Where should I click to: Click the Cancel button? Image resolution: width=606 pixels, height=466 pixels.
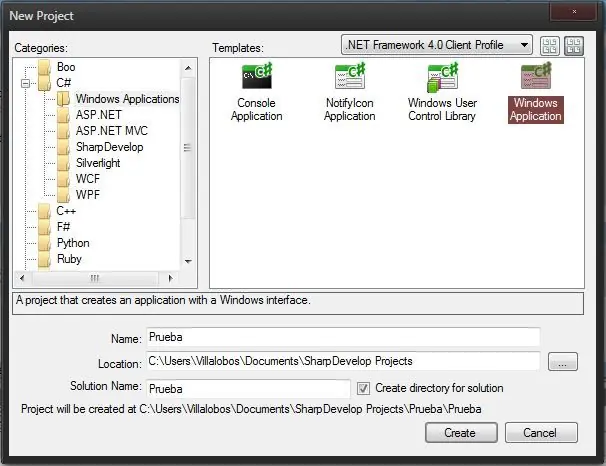pyautogui.click(x=541, y=433)
